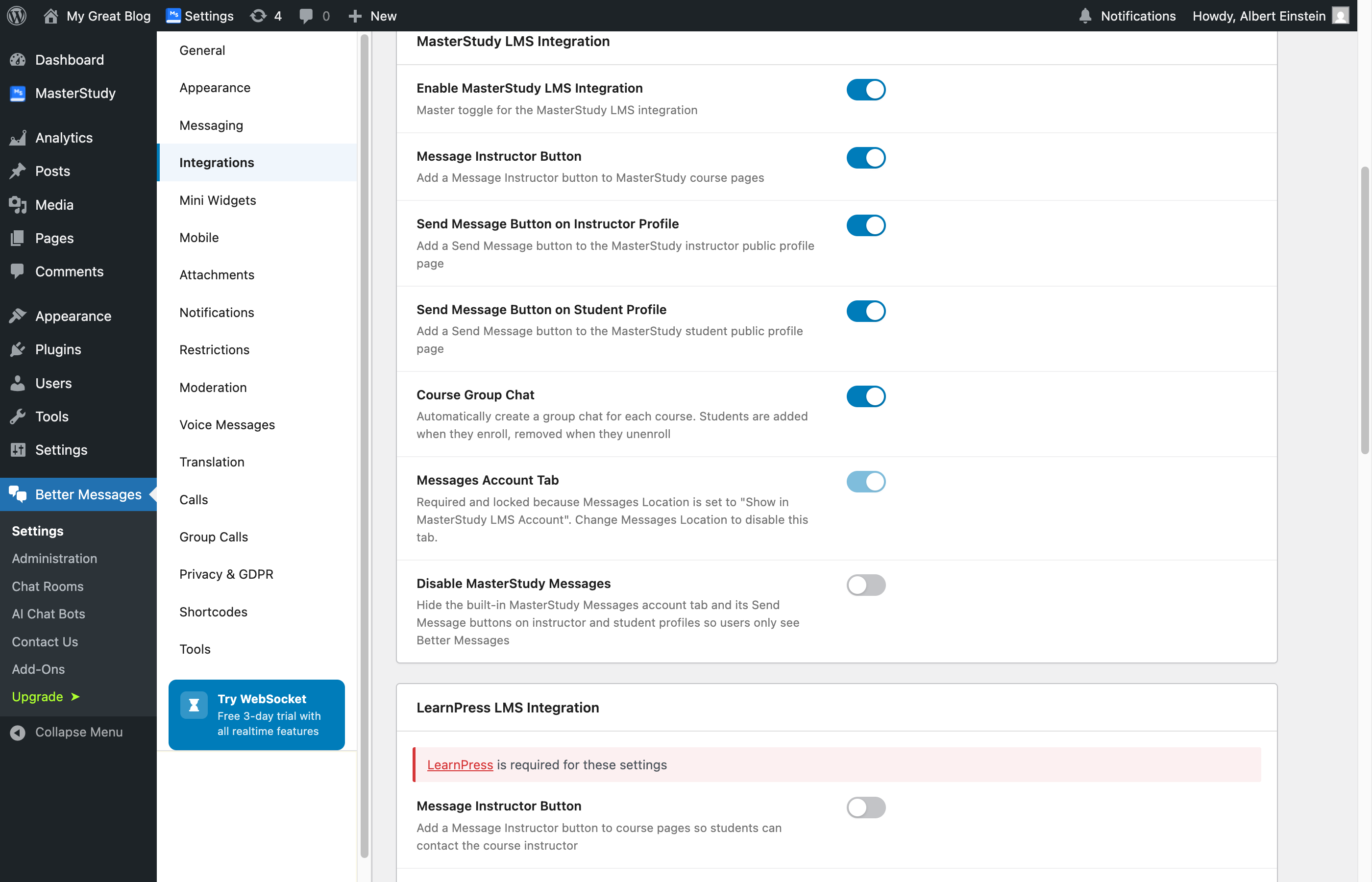Click the settings tabs panel scrollbar
Viewport: 1372px width, 882px height.
tap(364, 447)
